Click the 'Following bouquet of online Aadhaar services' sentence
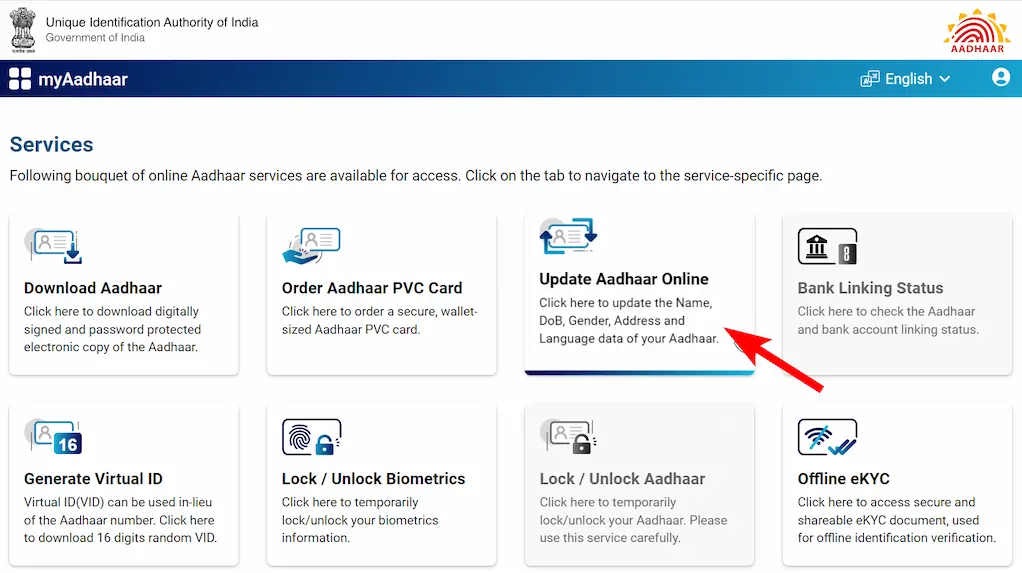 (x=416, y=176)
